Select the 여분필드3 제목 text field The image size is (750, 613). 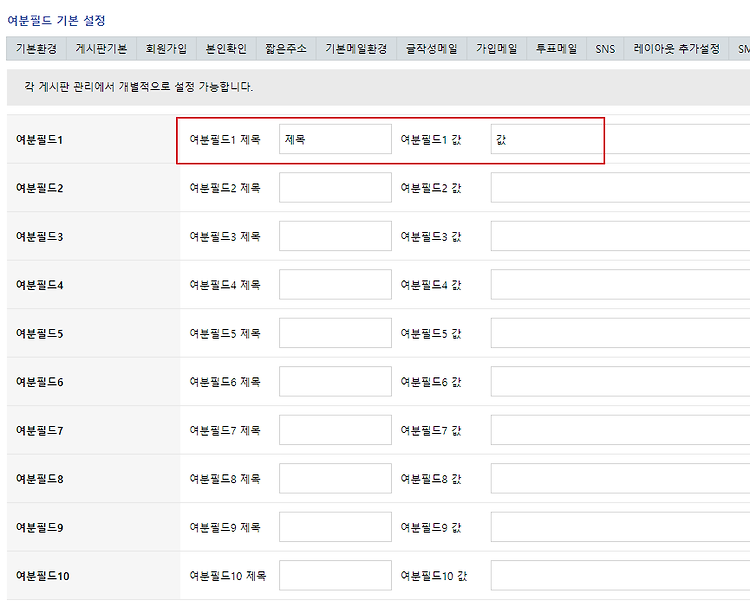coord(335,236)
